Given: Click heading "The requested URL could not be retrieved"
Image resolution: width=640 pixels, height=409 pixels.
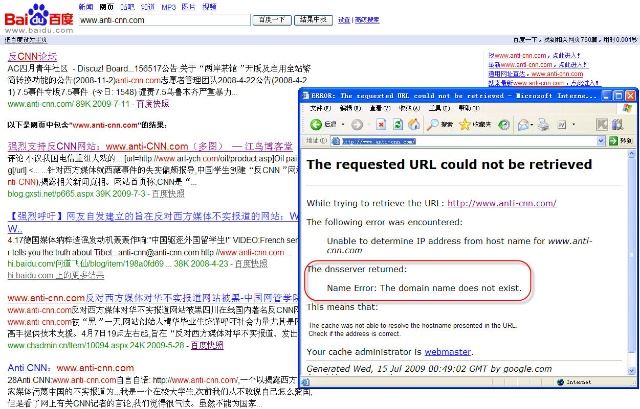Looking at the screenshot, I should click(449, 164).
